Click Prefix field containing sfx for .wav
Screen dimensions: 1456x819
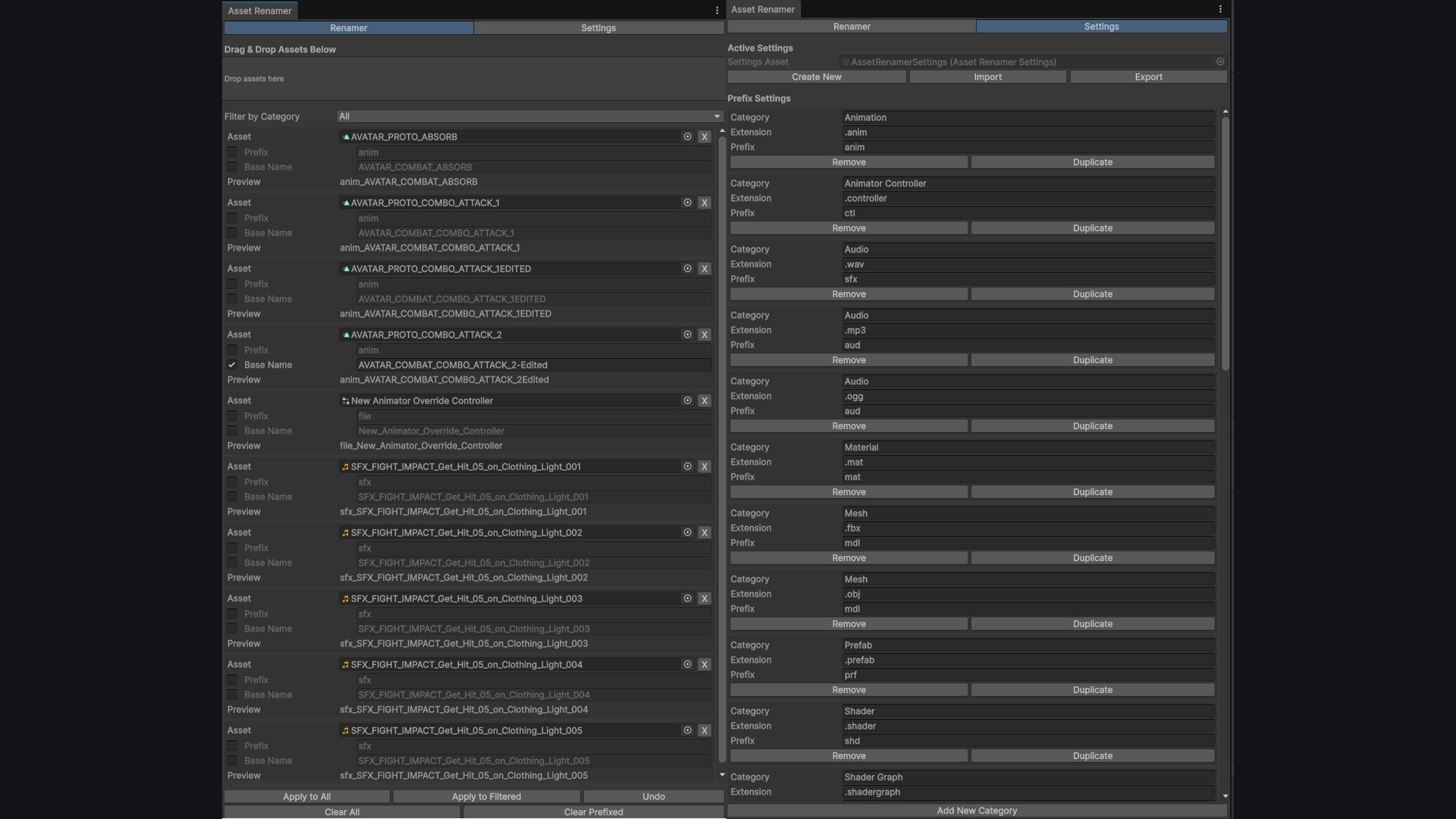click(1028, 279)
